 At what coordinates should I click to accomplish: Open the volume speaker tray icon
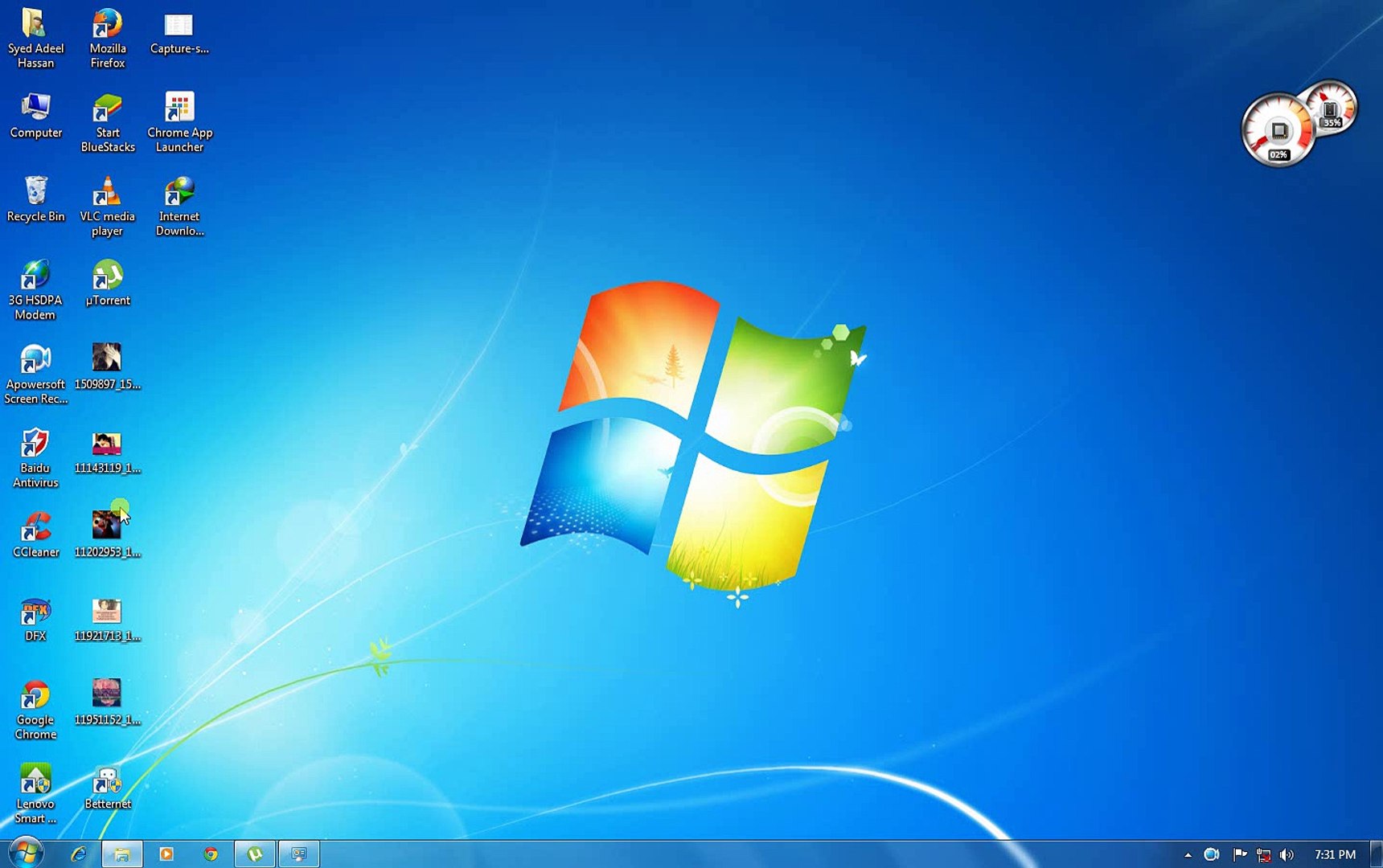(1287, 854)
